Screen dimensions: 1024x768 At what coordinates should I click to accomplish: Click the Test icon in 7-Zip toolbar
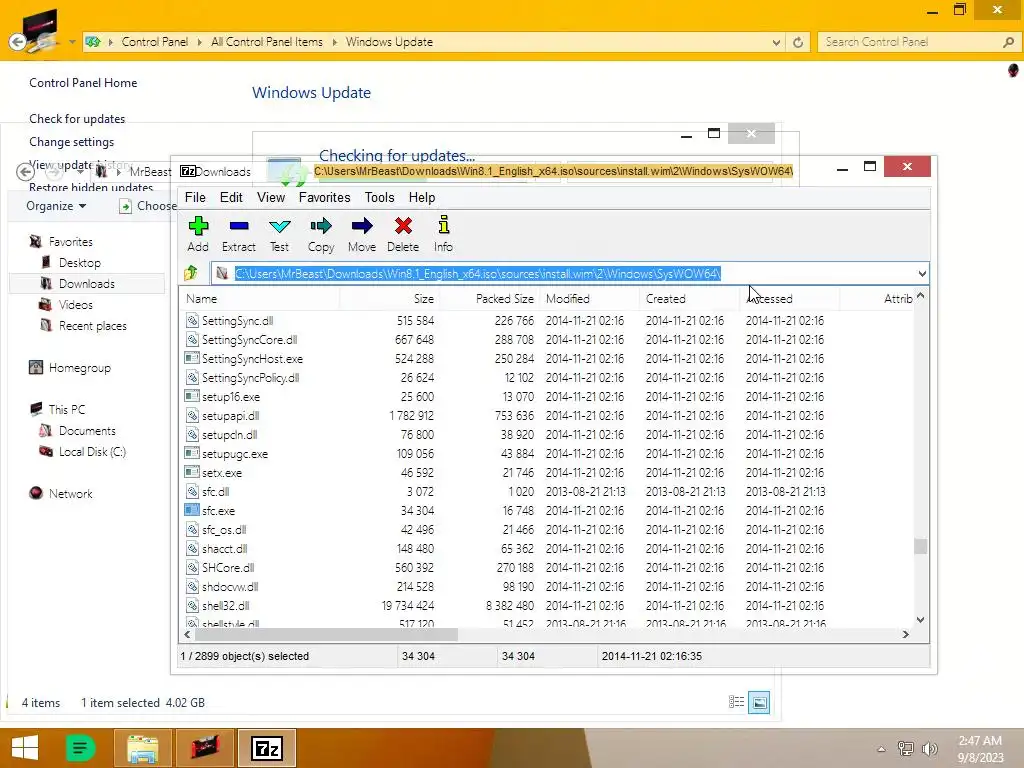tap(280, 226)
